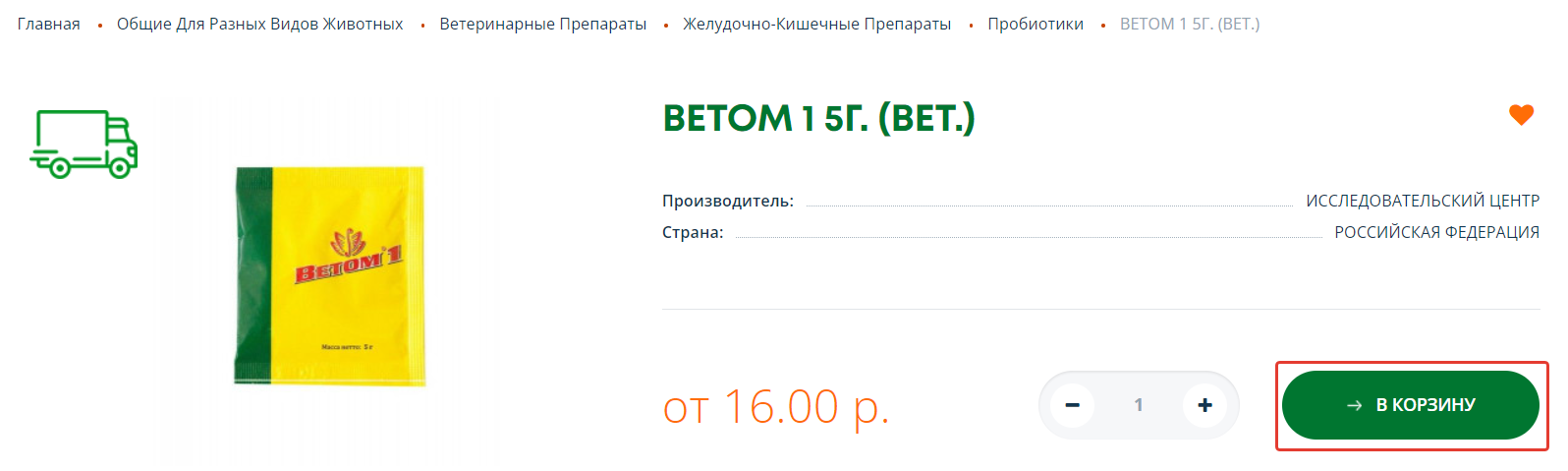Screen dimensions: 1568x471
Task: Go to Главная breadcrumb link
Action: 49,25
